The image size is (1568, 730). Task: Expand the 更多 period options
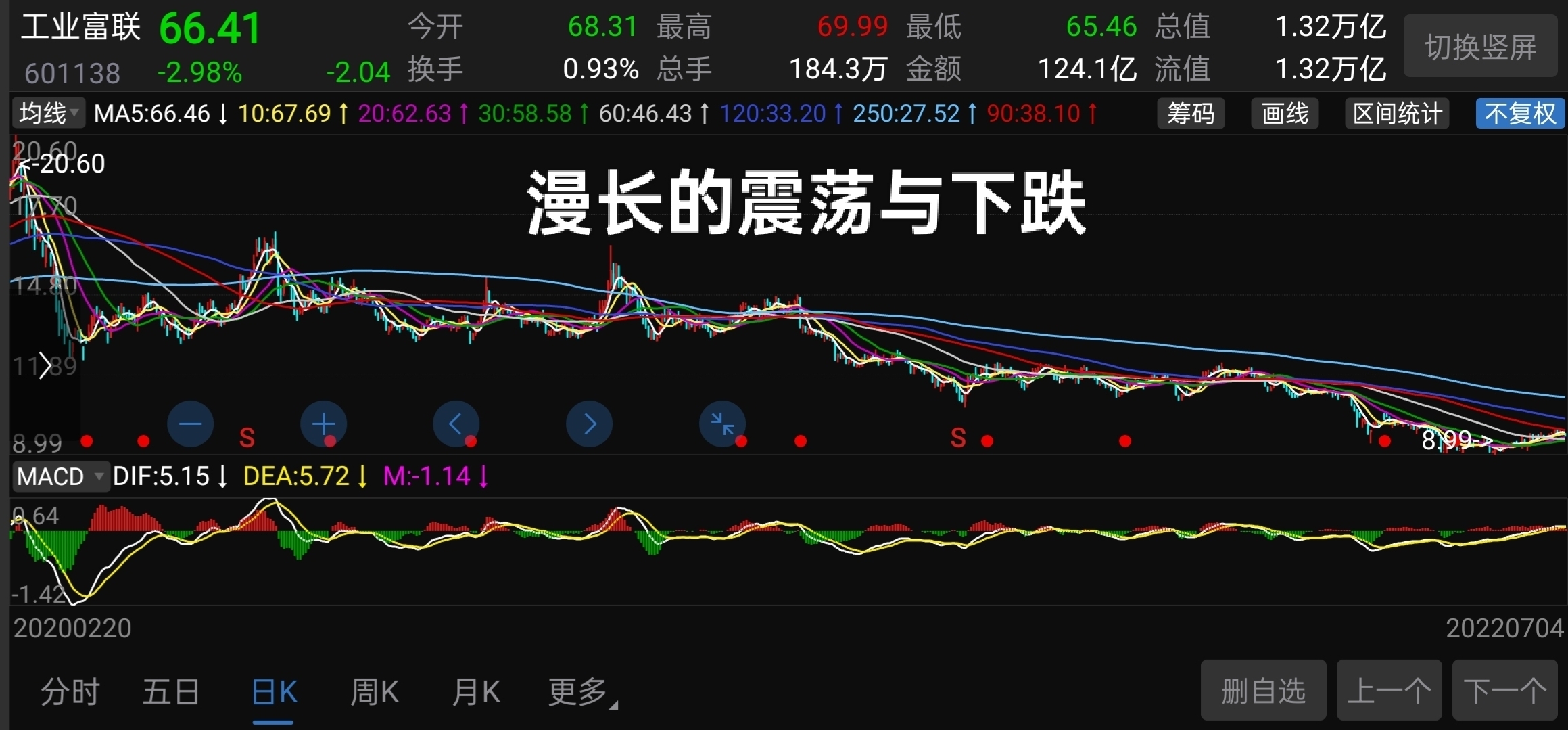click(x=583, y=692)
